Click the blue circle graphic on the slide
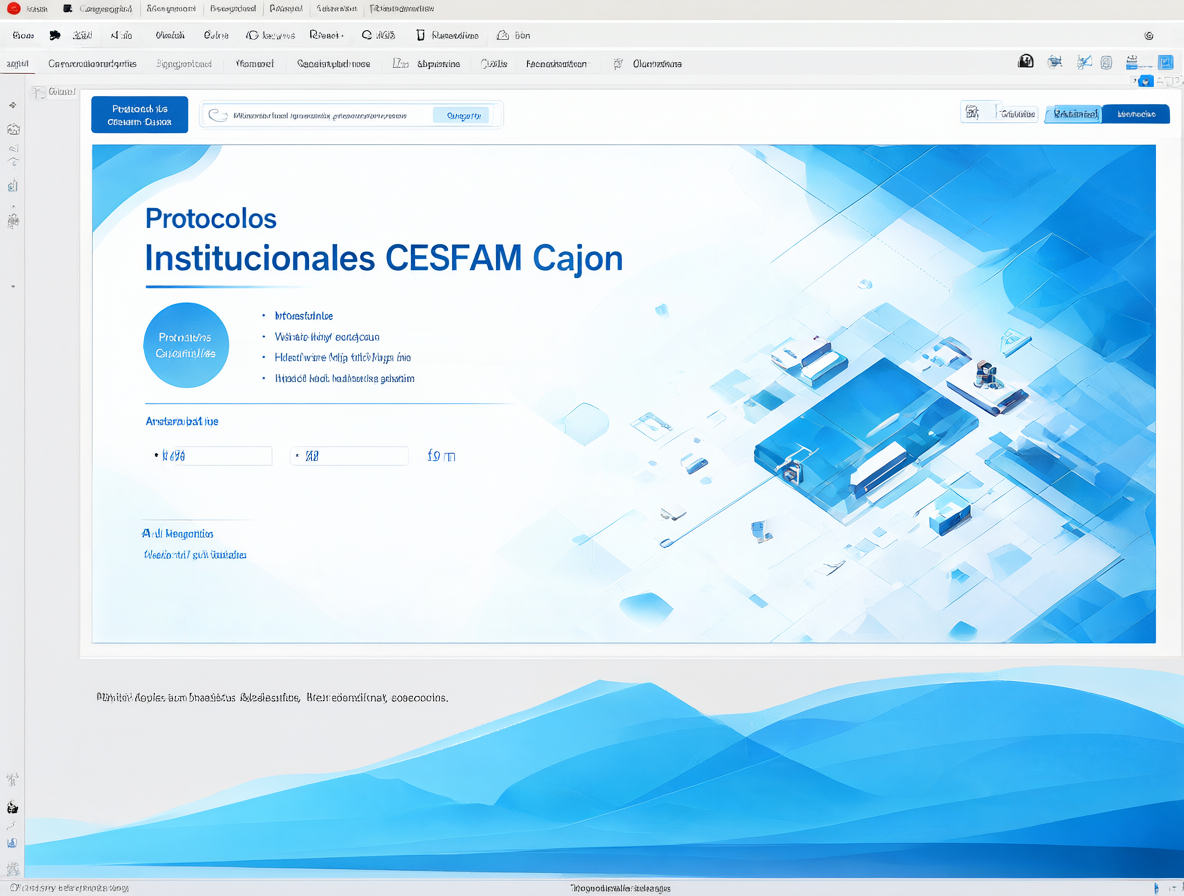The height and width of the screenshot is (896, 1184). pos(186,345)
